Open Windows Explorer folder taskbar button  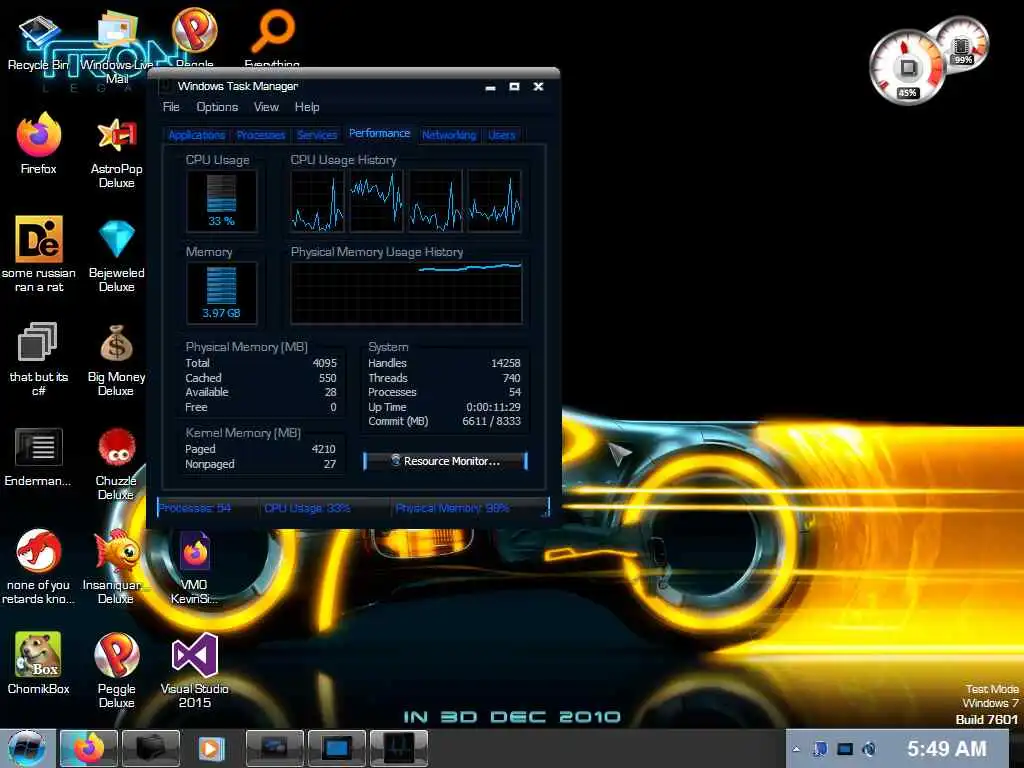pos(150,748)
